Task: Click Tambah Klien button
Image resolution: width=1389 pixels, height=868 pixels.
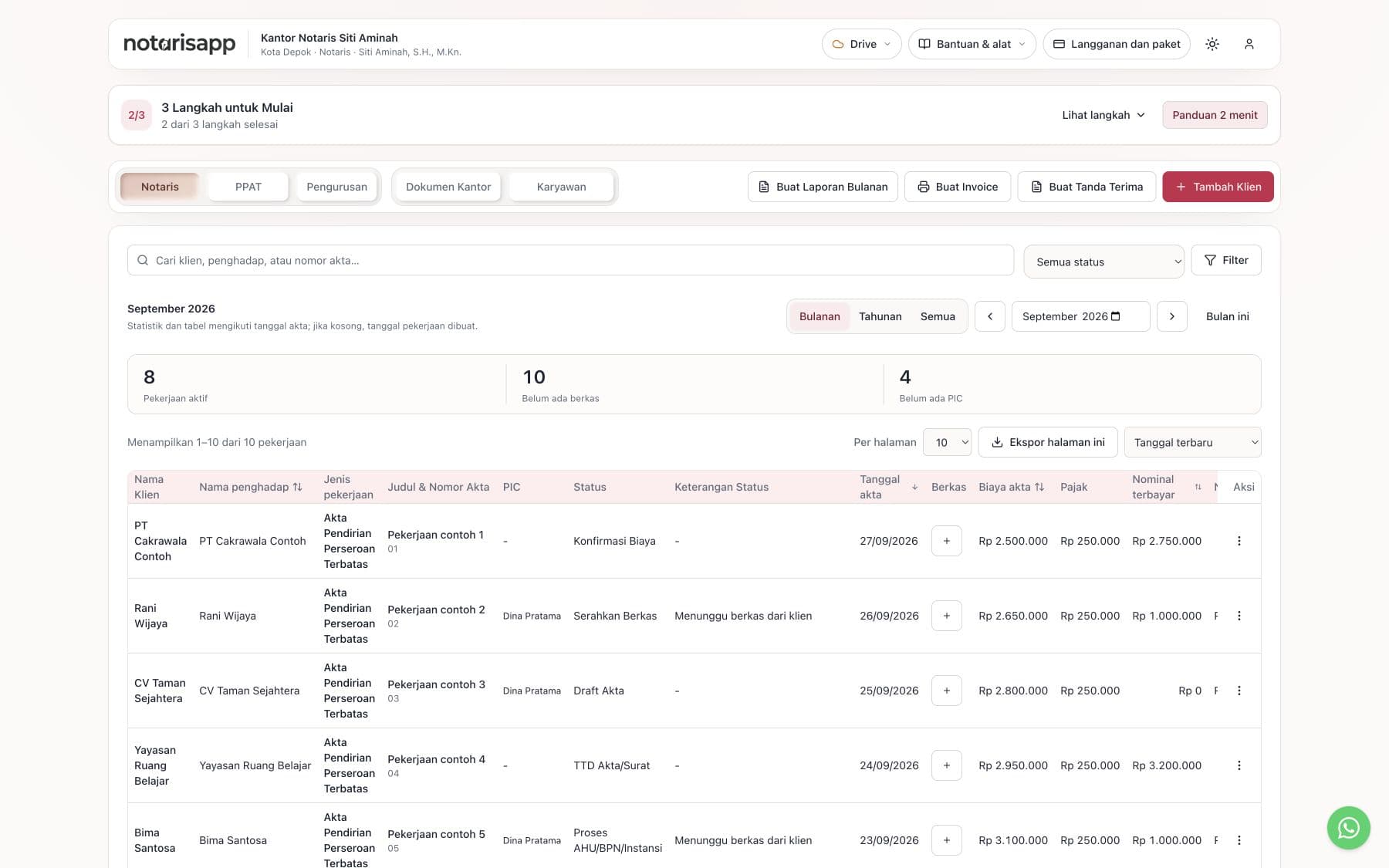Action: point(1218,187)
